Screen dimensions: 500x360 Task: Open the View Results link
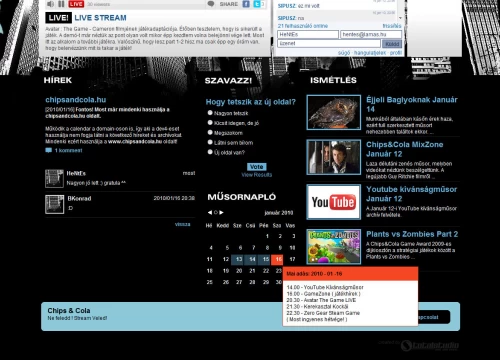257,175
